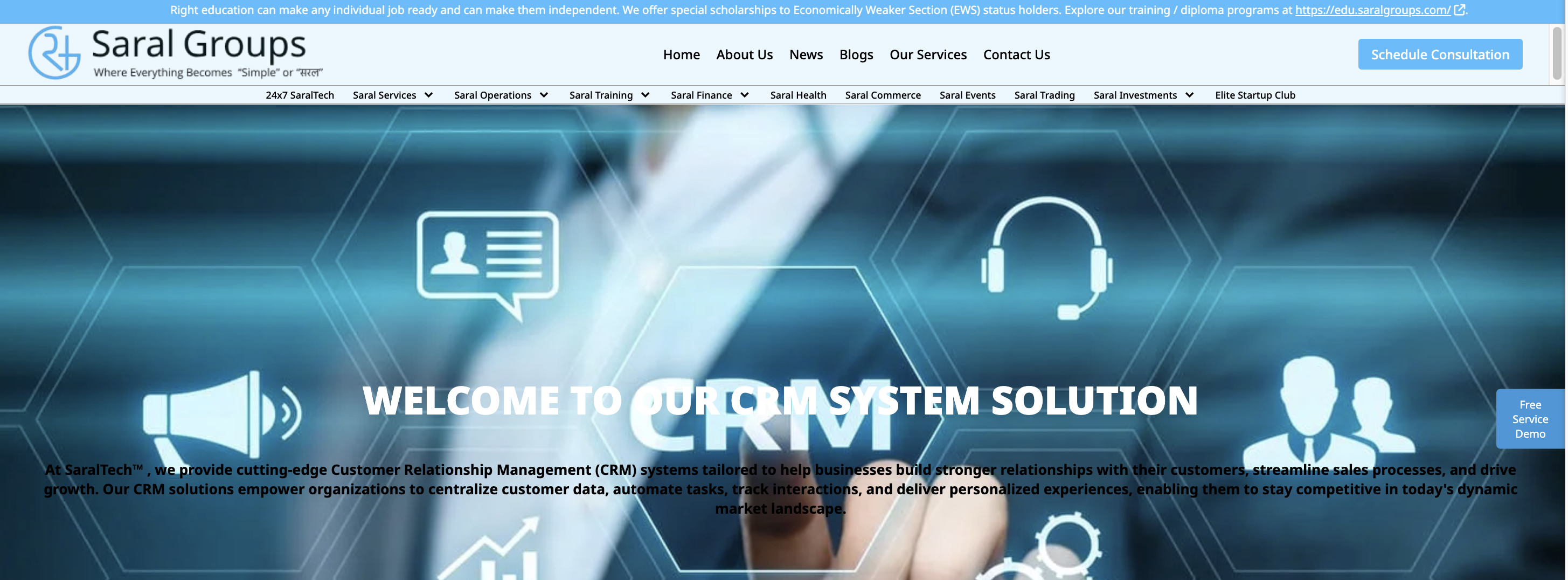
Task: Click the Saral Training menu label
Action: click(601, 95)
